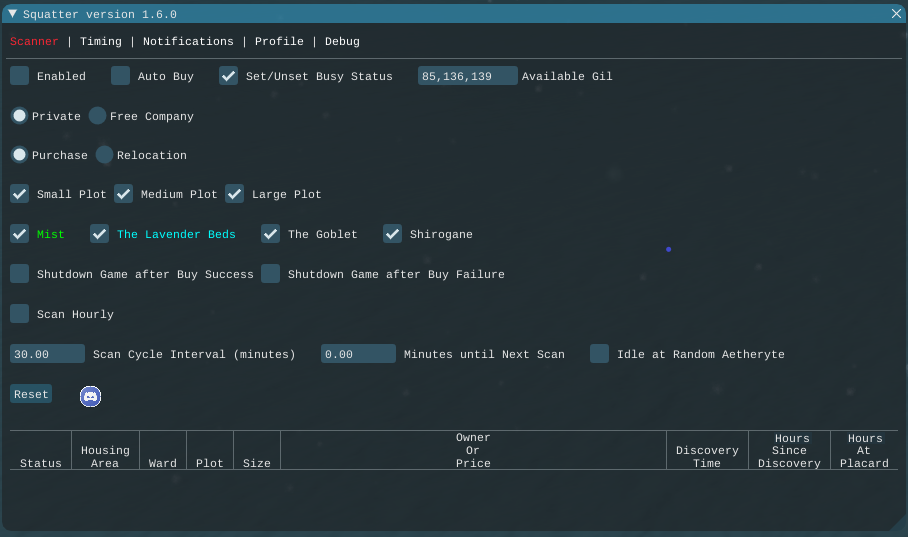
Task: Open the Debug tab
Action: click(x=342, y=41)
